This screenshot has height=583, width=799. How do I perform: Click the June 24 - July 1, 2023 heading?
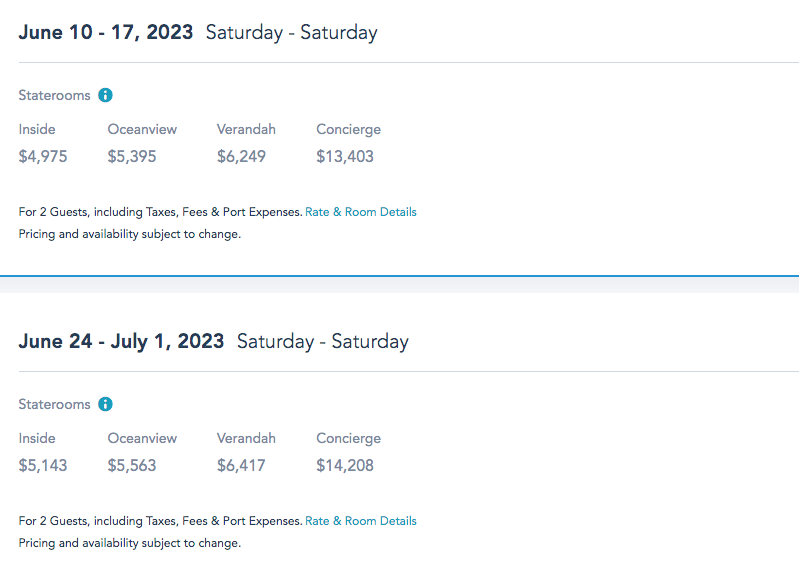121,341
